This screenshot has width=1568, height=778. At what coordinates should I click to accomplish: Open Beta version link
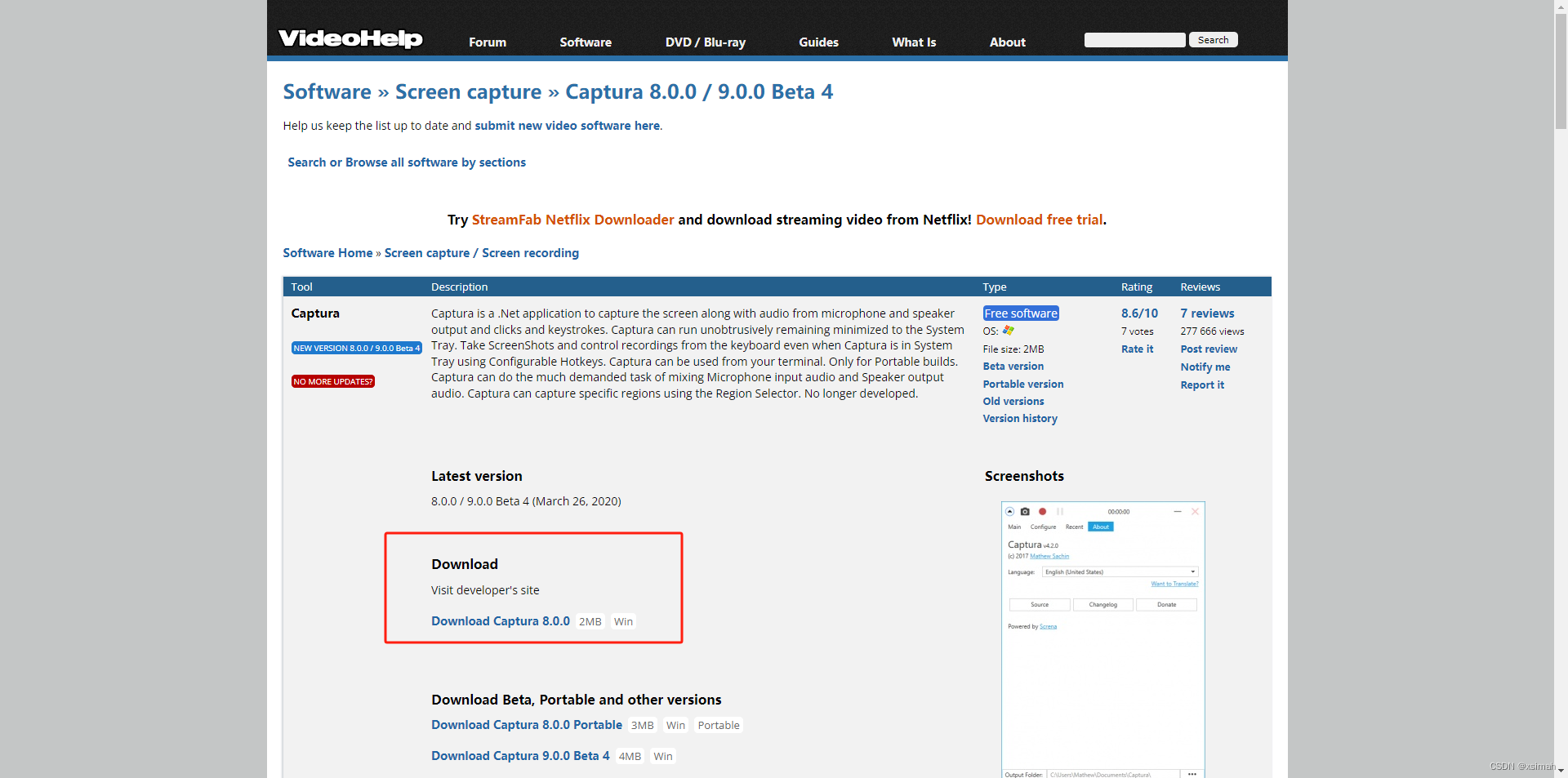(x=1013, y=367)
